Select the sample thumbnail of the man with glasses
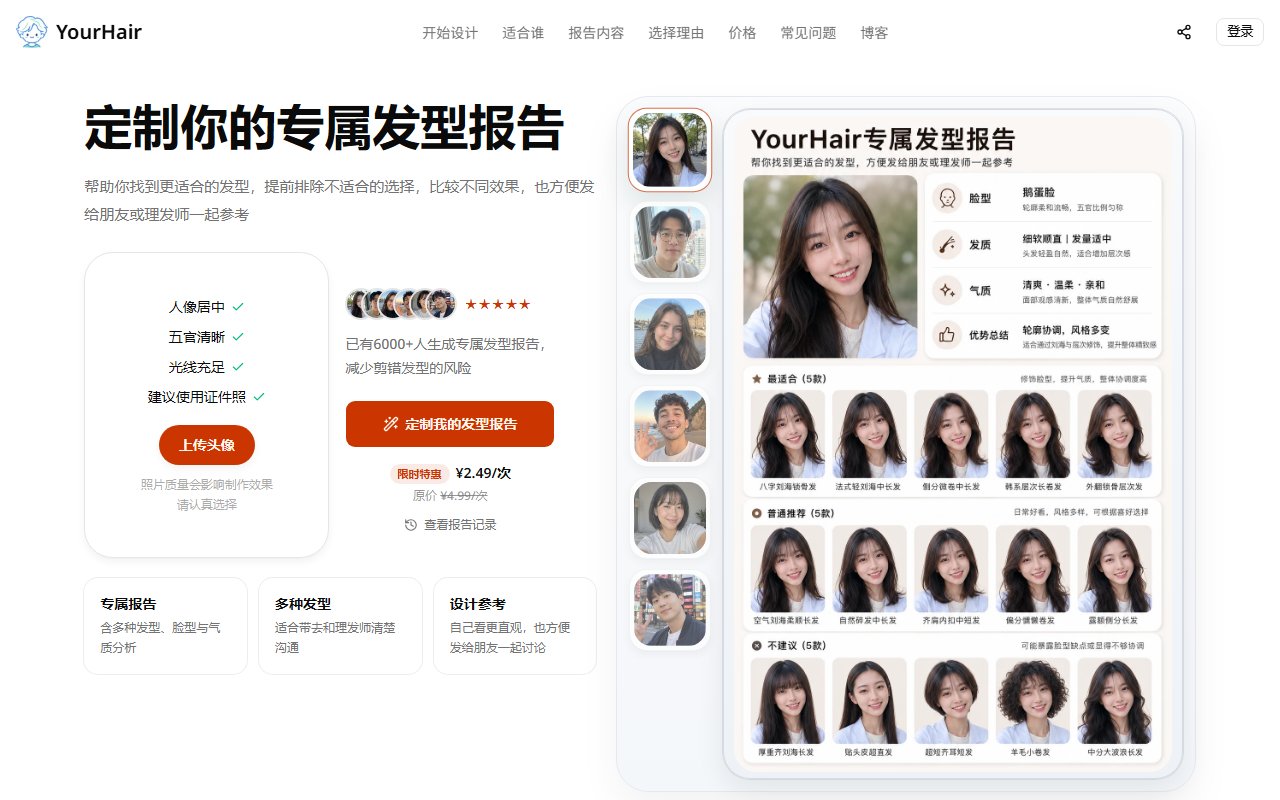The image size is (1280, 800). 670,242
